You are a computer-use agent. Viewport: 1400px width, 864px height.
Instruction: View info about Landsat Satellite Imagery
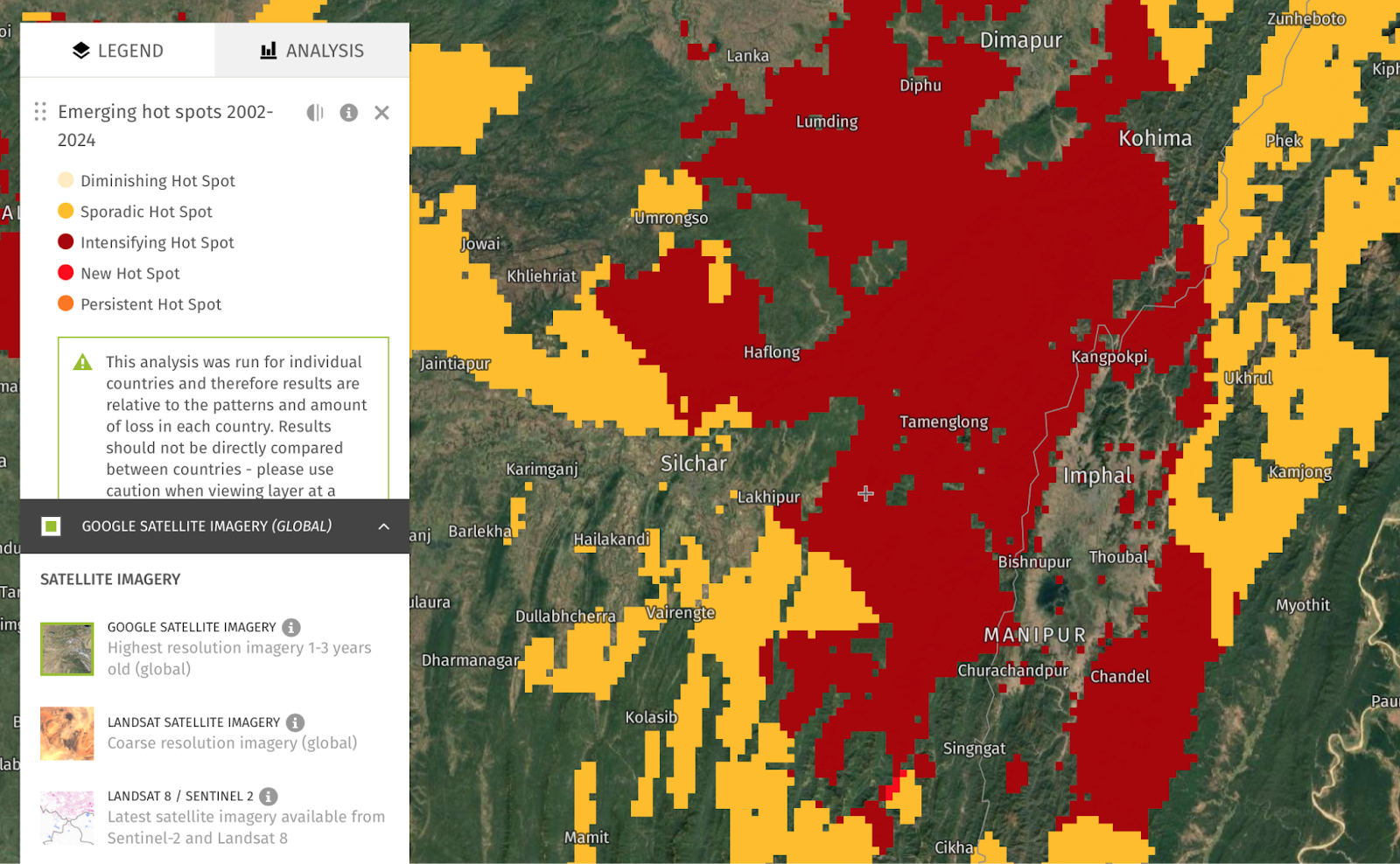[x=296, y=722]
